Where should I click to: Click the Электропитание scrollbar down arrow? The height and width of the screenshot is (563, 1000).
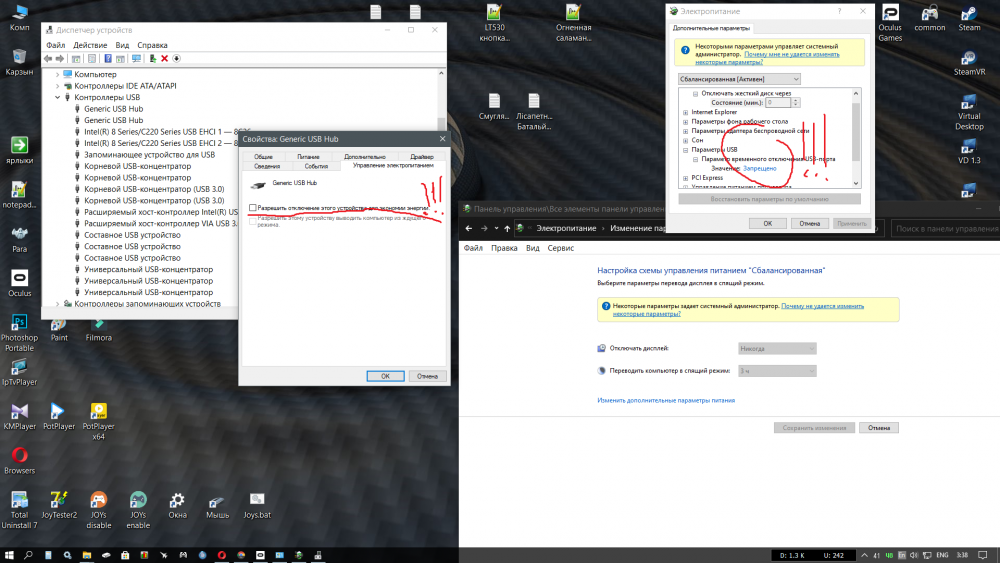pyautogui.click(x=856, y=184)
